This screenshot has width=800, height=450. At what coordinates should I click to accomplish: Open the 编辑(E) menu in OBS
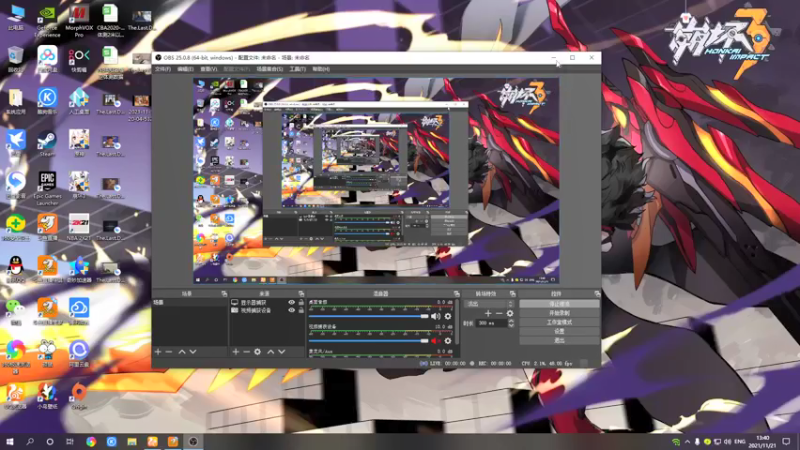point(185,69)
